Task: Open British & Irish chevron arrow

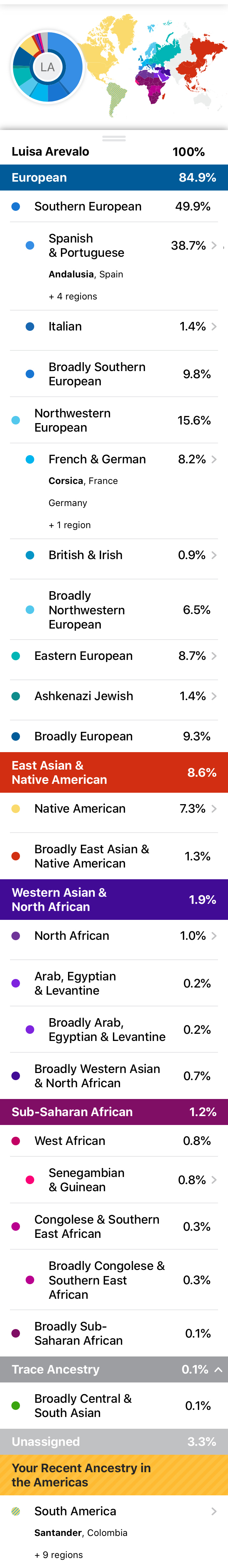Action: click(214, 555)
